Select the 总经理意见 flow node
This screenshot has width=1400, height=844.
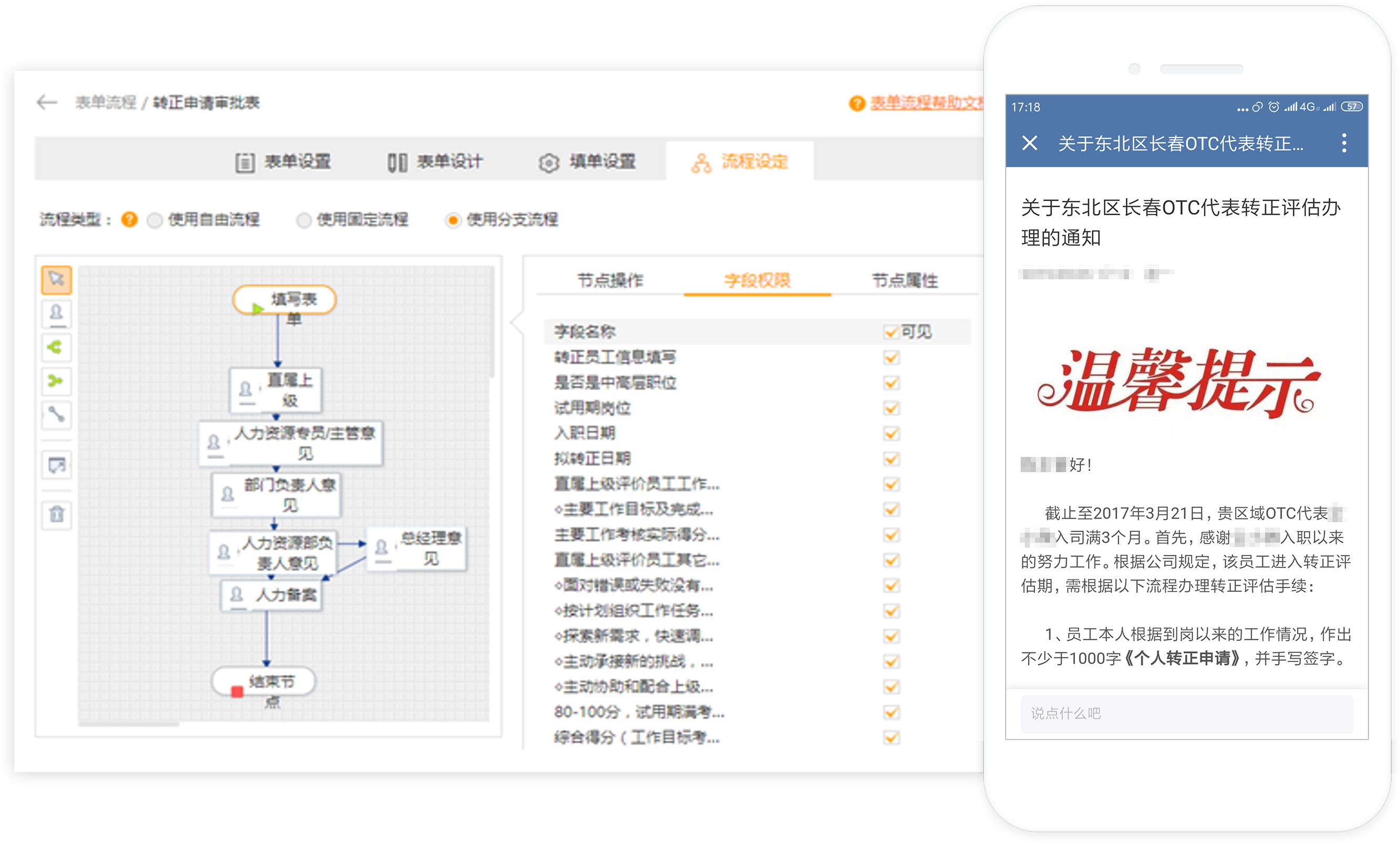pos(417,548)
